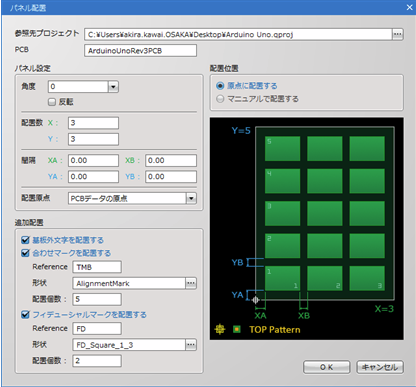Click the green TOP Pattern square icon

pyautogui.click(x=237, y=329)
